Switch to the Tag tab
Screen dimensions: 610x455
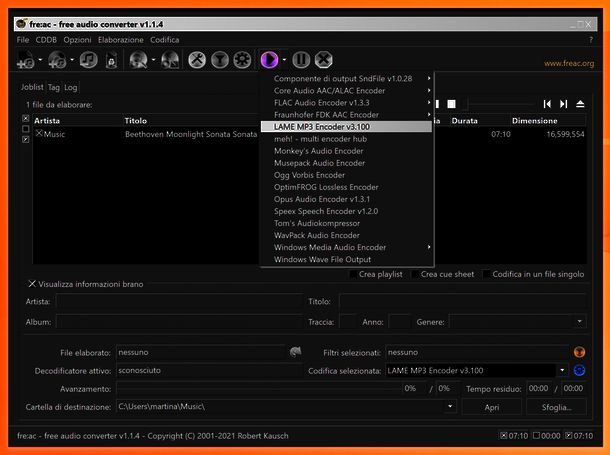54,88
